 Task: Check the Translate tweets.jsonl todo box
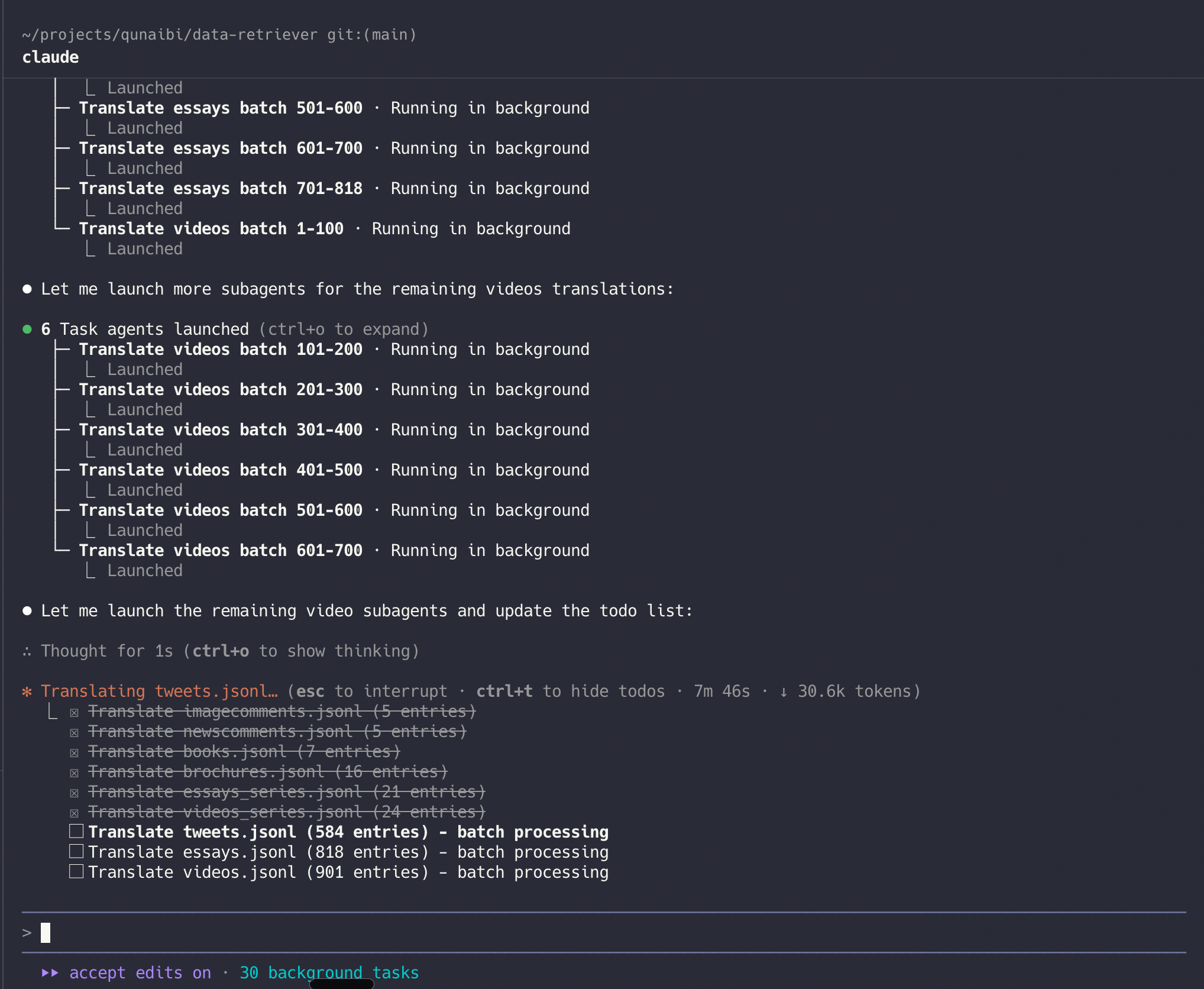pos(76,832)
